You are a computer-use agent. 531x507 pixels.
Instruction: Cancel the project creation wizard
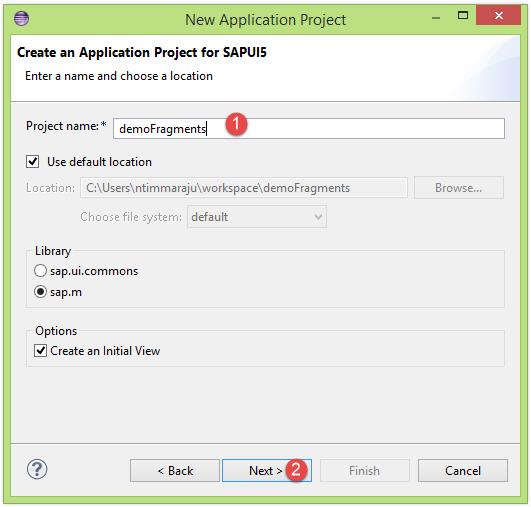pos(463,470)
